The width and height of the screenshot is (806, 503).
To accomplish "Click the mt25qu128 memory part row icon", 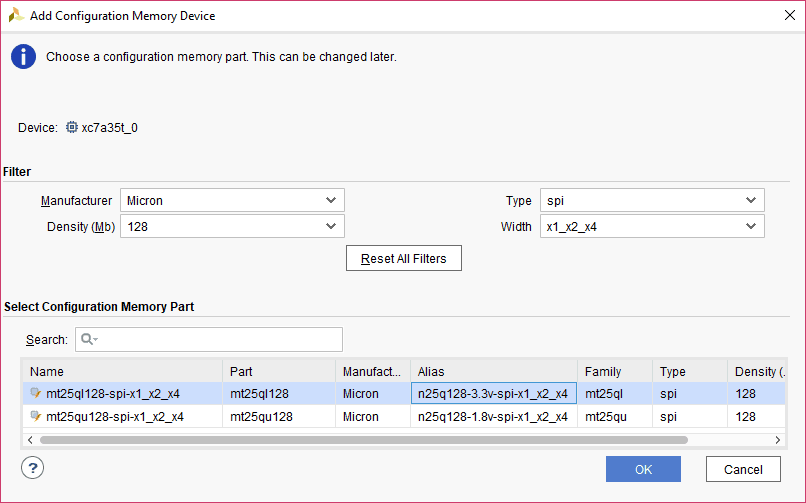I will (x=36, y=417).
